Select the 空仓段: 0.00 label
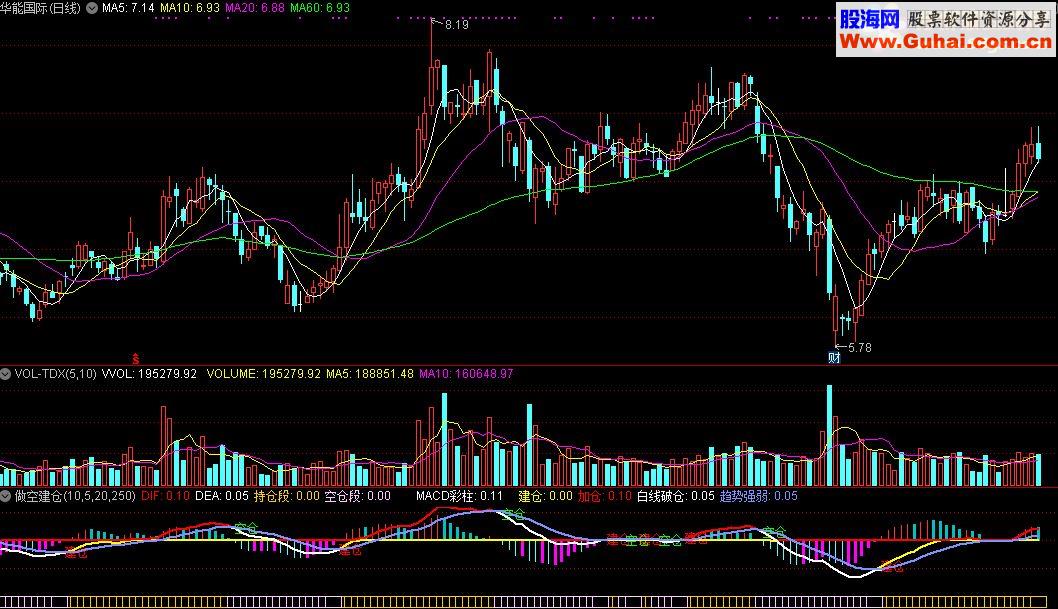 (x=358, y=496)
